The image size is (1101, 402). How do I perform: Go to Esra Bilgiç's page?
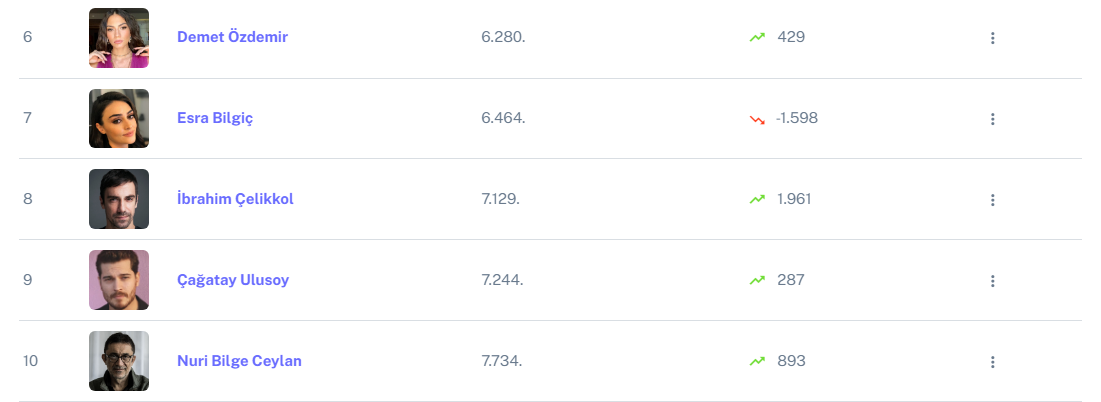[x=215, y=118]
